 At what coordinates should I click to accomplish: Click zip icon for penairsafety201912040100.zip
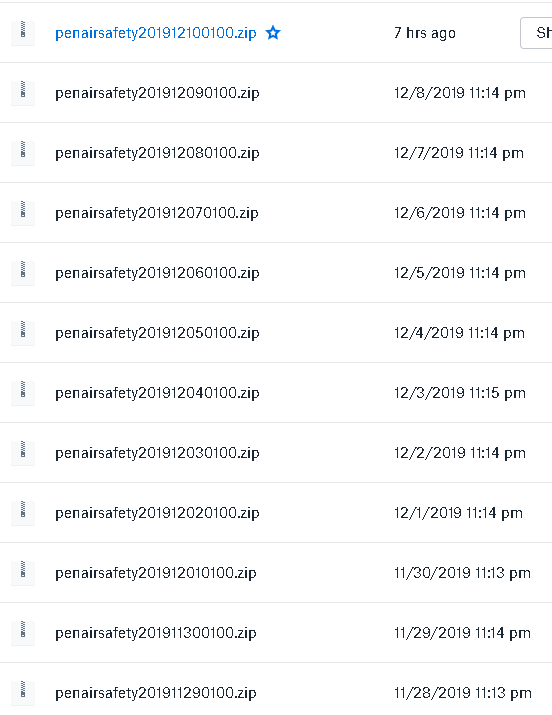(23, 393)
